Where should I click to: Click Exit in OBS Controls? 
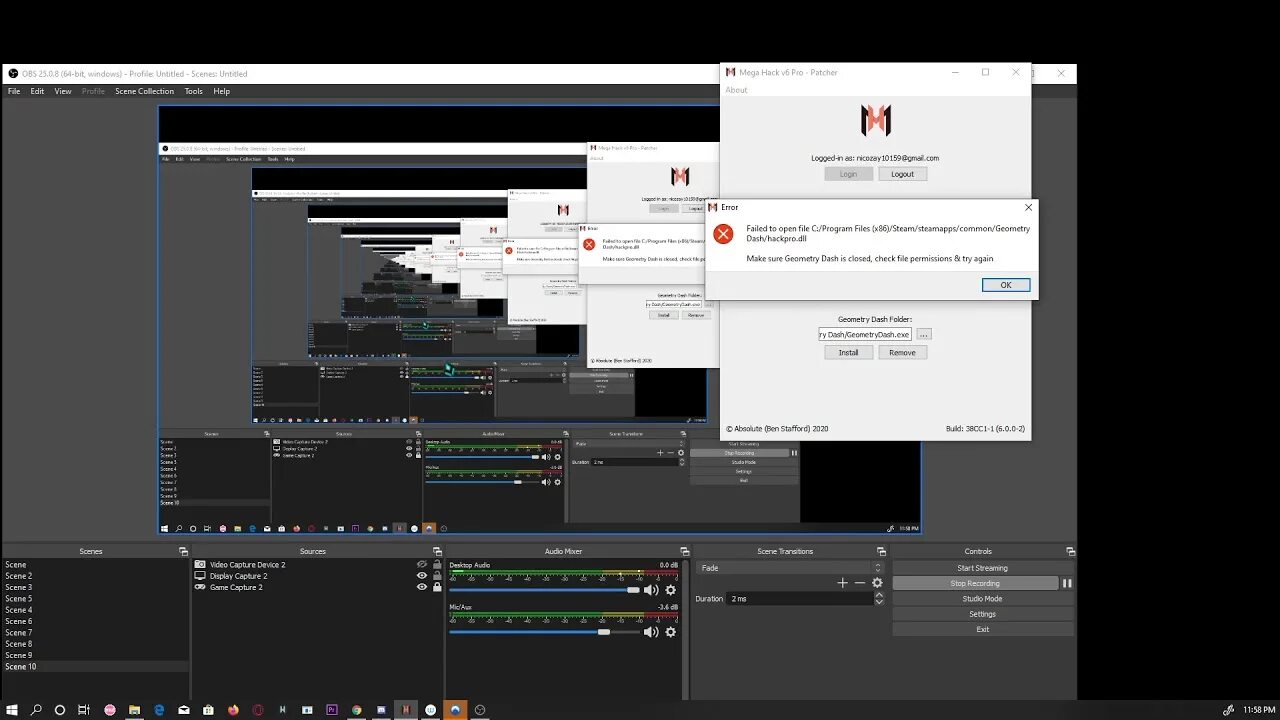click(x=982, y=629)
